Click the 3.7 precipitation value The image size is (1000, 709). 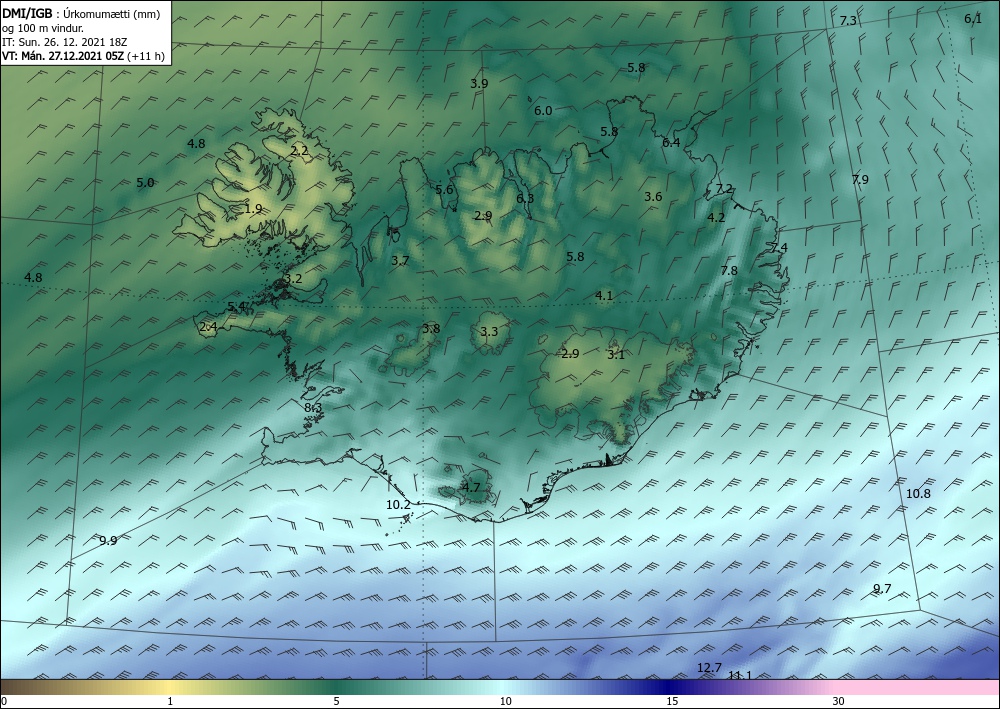pos(400,261)
